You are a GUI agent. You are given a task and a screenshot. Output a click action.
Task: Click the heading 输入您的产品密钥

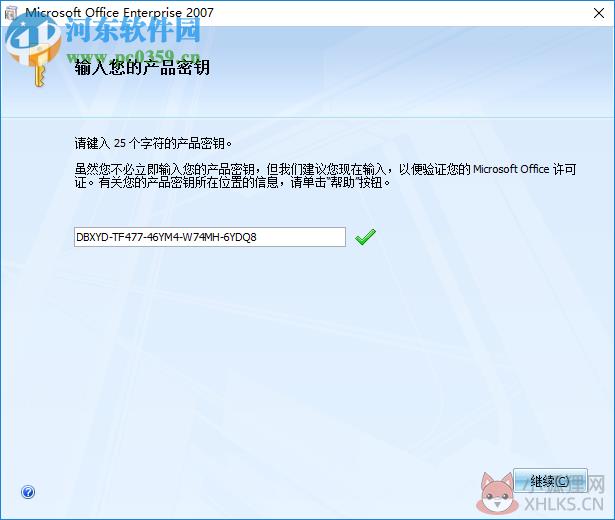142,67
